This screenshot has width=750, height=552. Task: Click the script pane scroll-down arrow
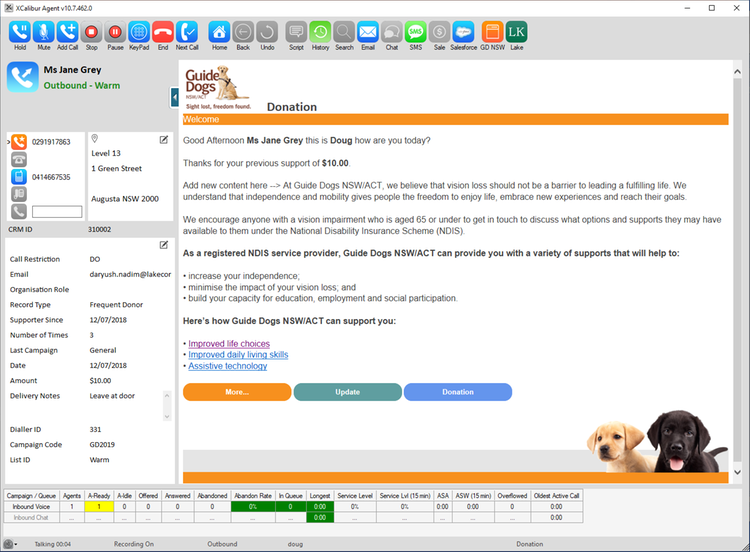[737, 472]
